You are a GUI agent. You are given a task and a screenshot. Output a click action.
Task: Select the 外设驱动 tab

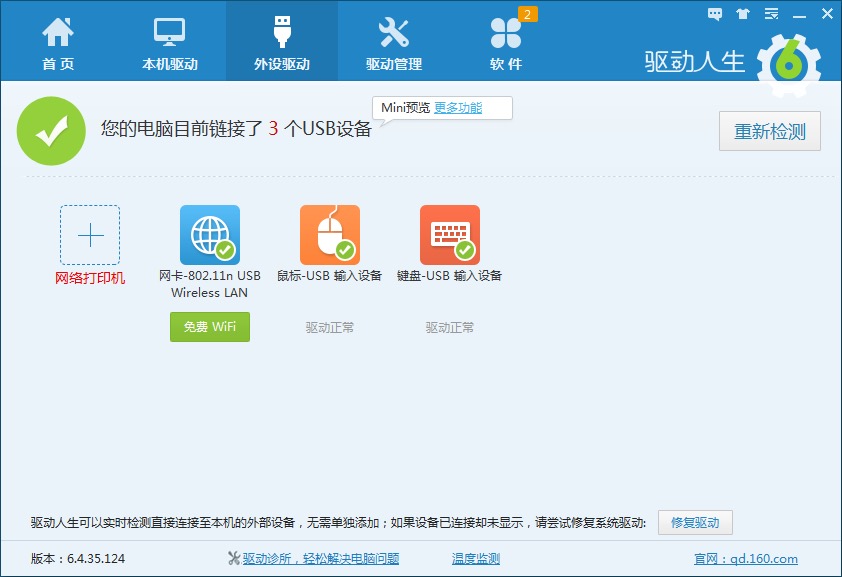(x=282, y=43)
